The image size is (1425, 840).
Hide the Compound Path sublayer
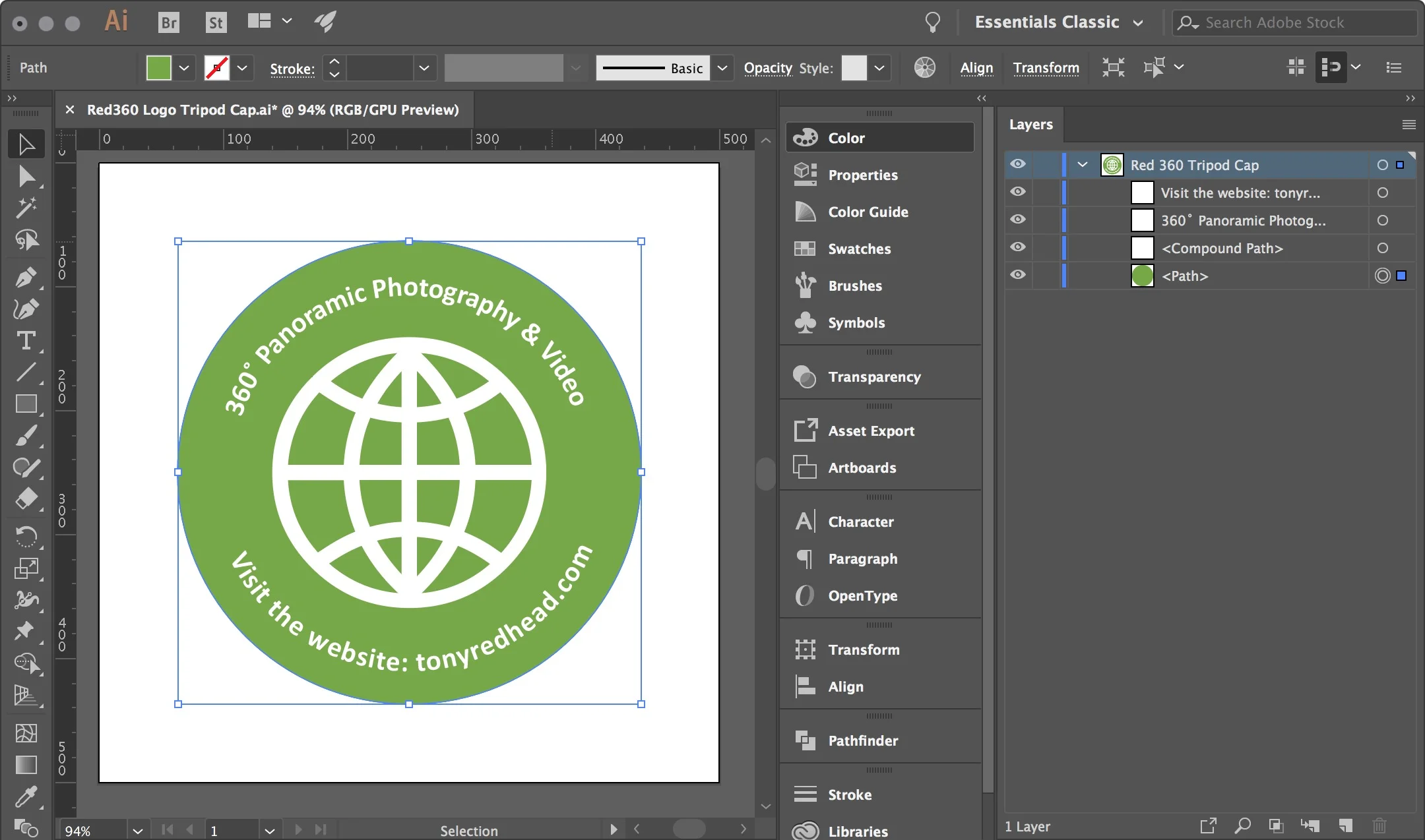pyautogui.click(x=1018, y=247)
